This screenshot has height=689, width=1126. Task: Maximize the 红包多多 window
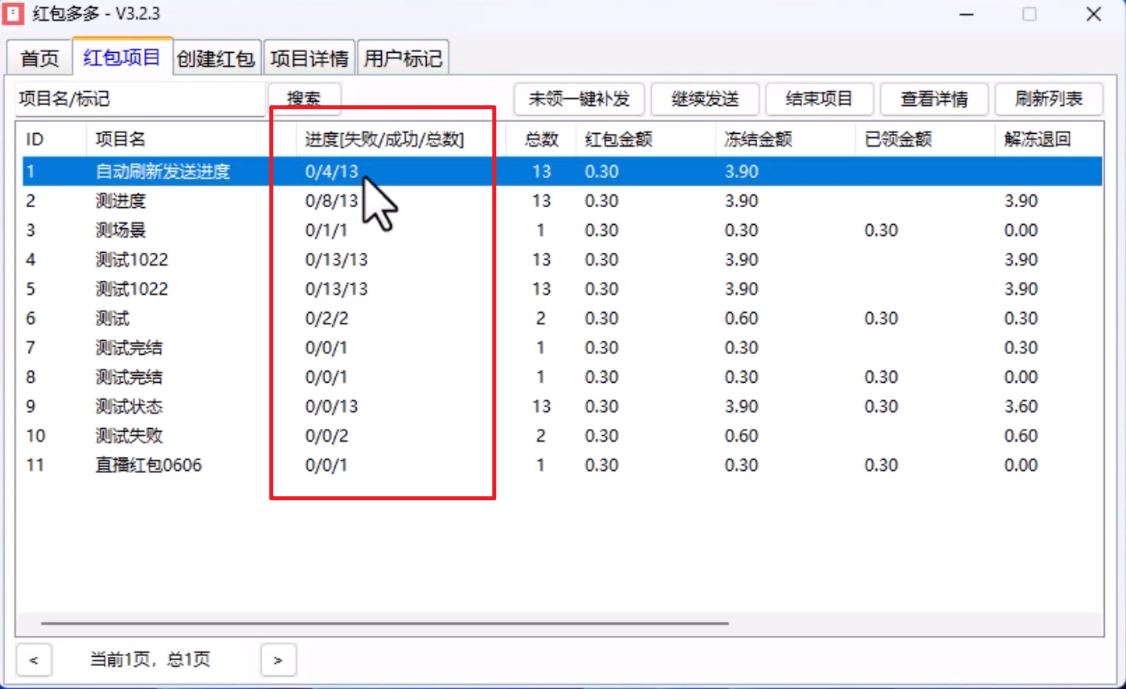[x=1029, y=14]
